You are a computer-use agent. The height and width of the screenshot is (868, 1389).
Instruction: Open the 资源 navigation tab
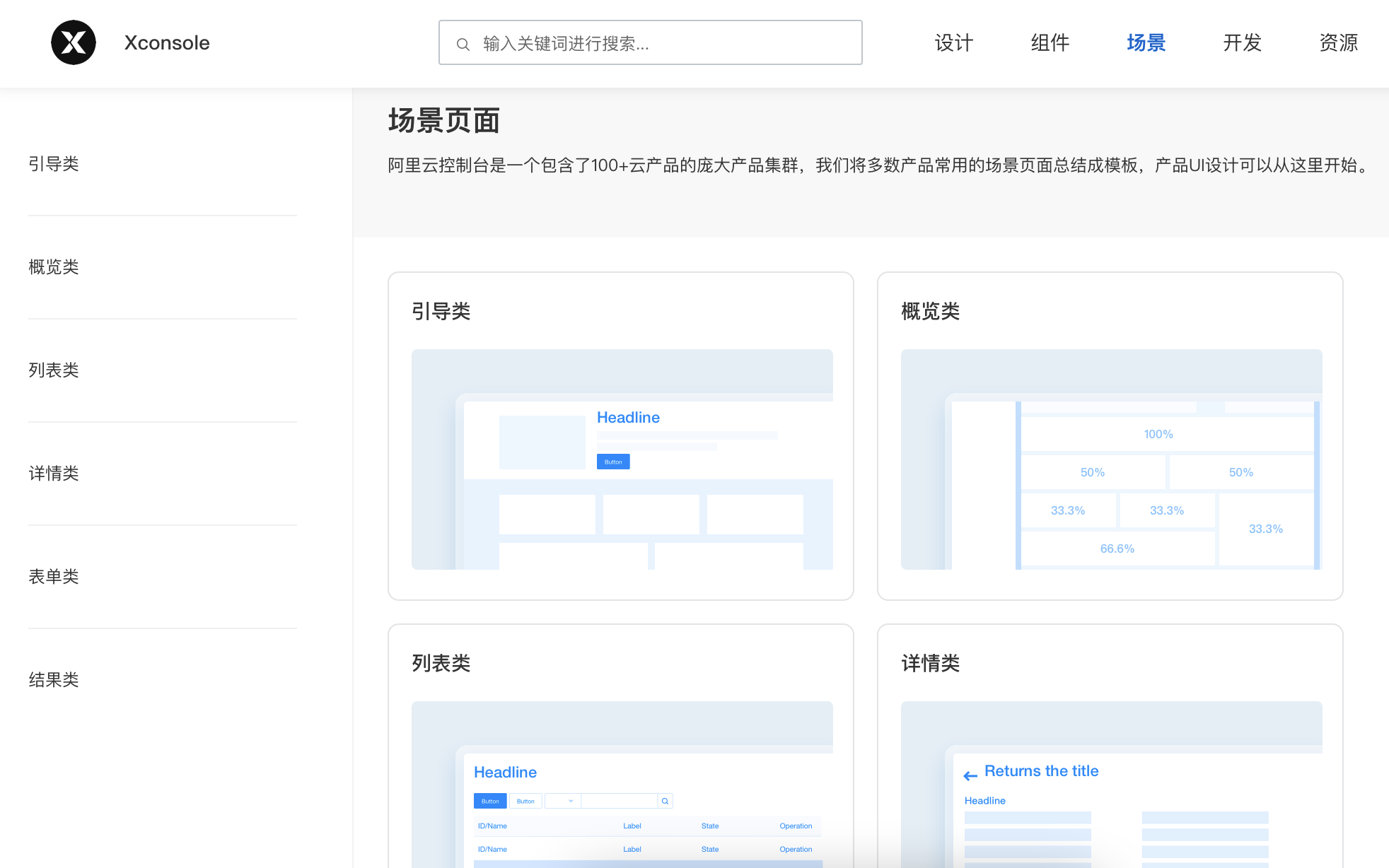click(1338, 43)
